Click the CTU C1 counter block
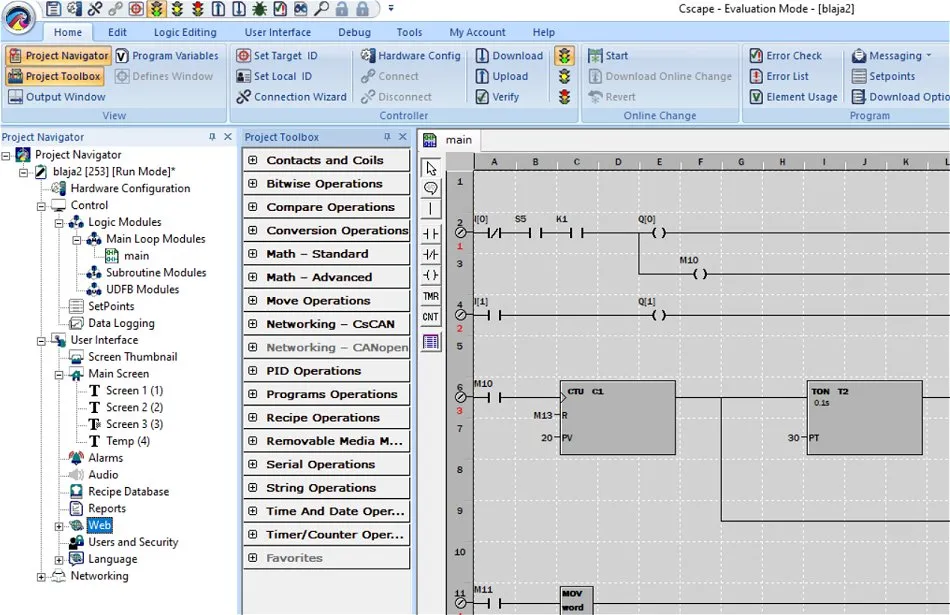 pos(617,417)
